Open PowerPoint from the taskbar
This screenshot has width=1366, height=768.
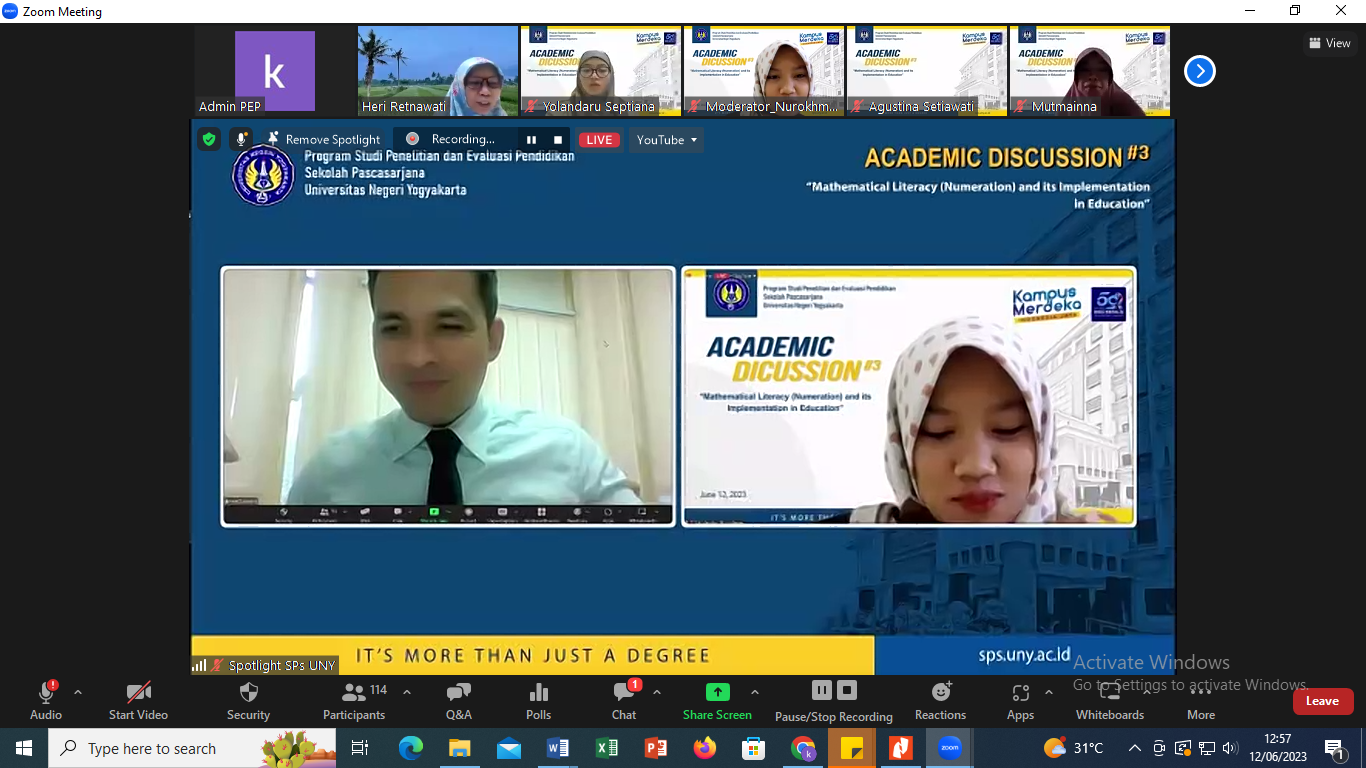tap(656, 748)
